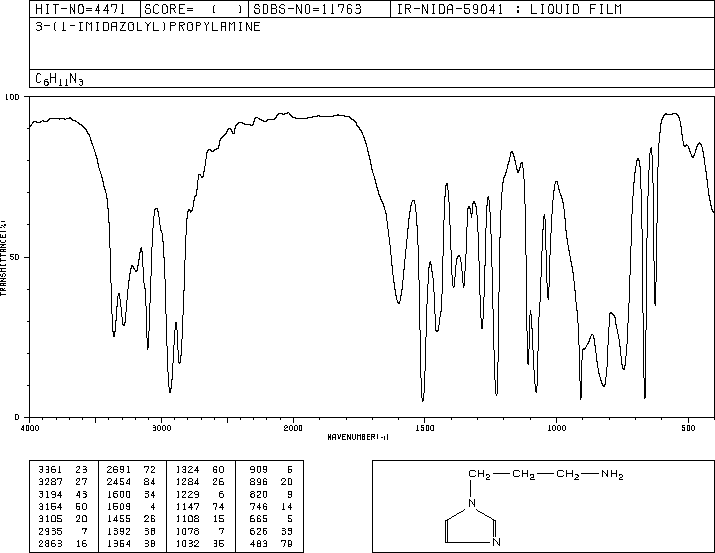This screenshot has height=553, width=715.
Task: Select the 626 row in the last table column
Action: [271, 531]
